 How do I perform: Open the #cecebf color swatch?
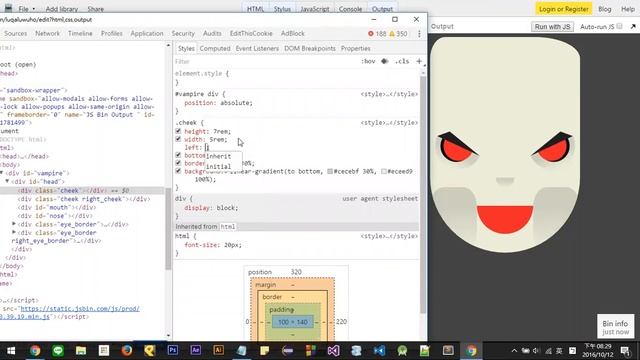330,171
